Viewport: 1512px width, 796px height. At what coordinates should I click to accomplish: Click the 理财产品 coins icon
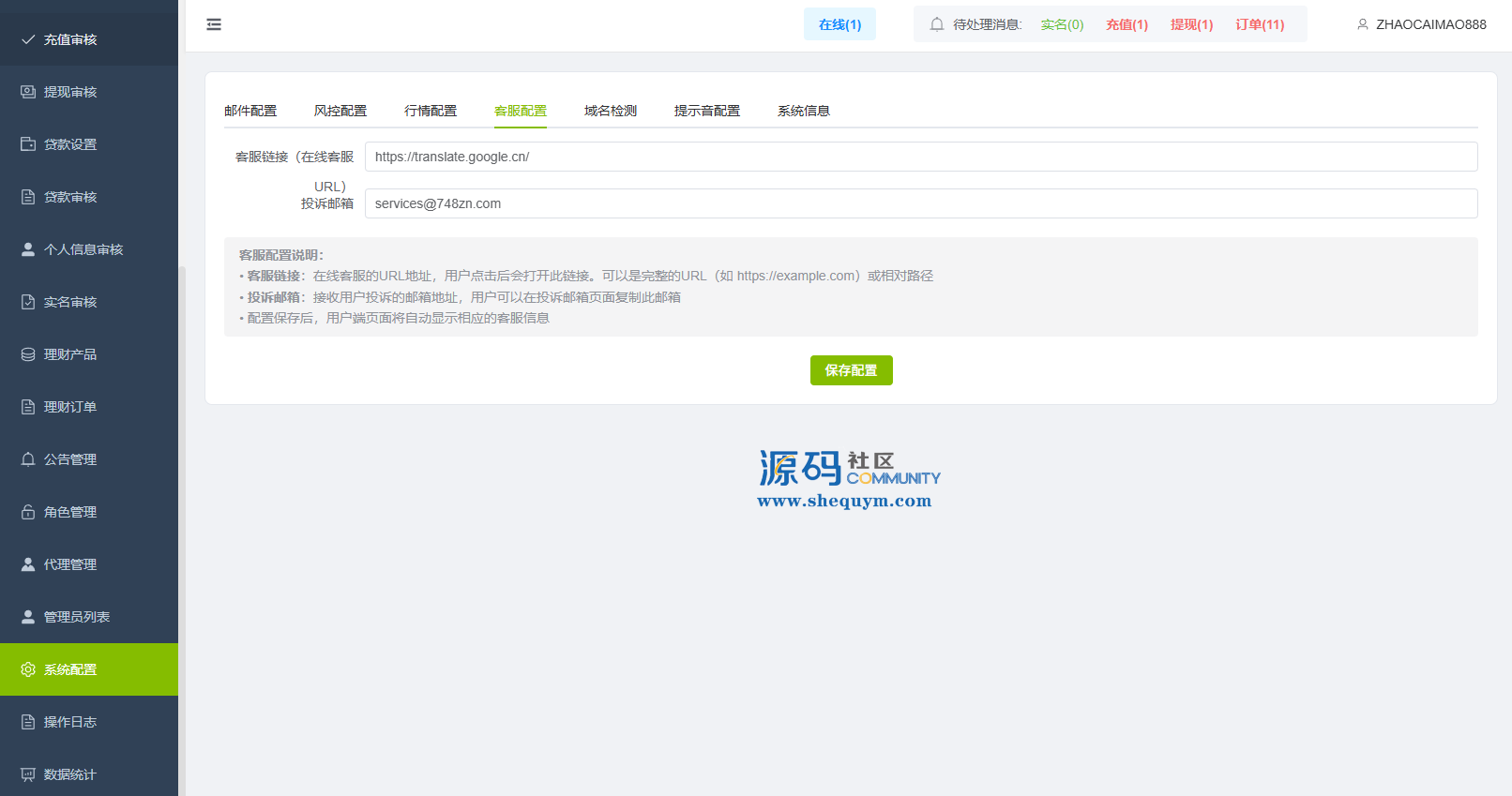pos(28,354)
